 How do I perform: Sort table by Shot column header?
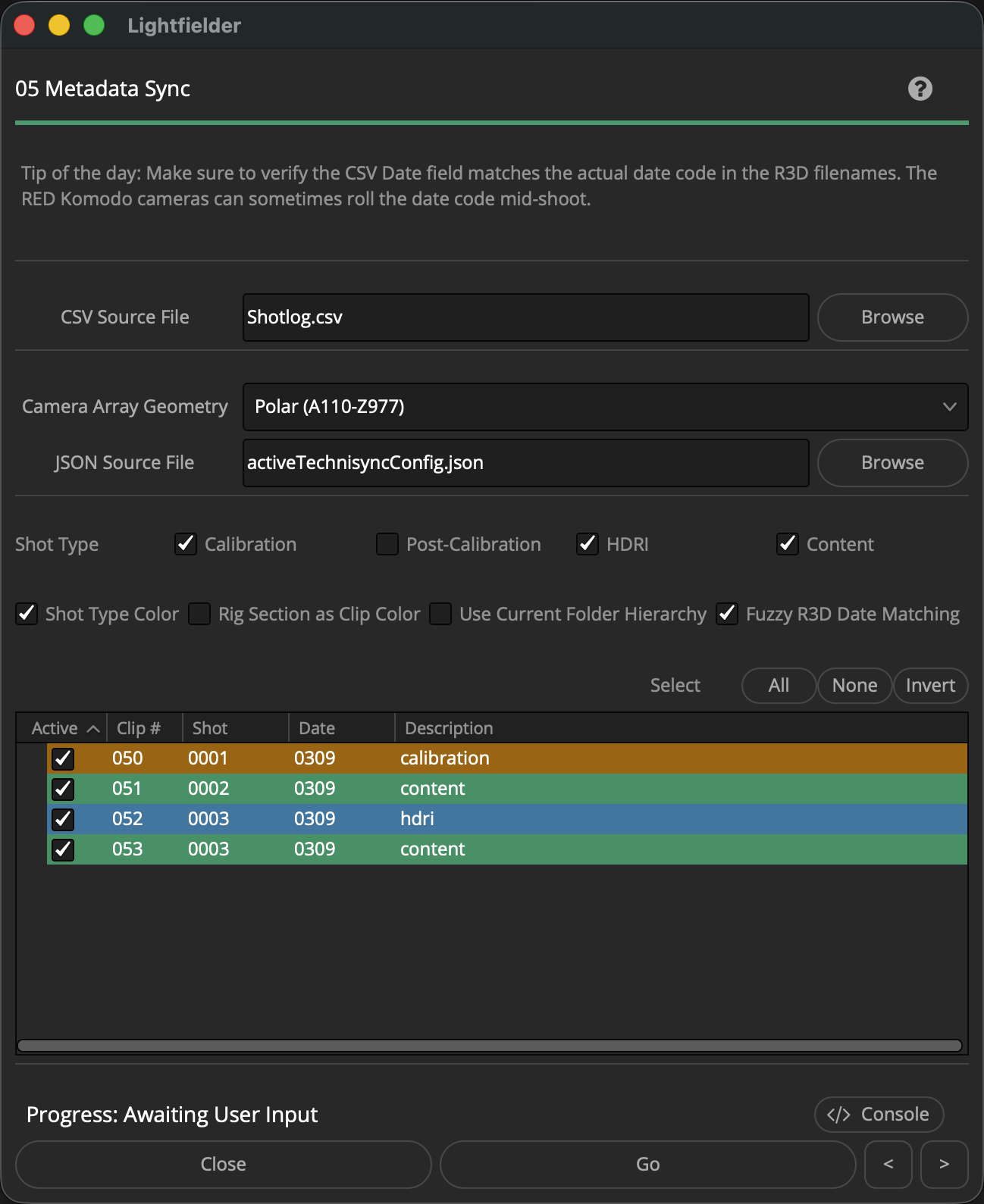(236, 728)
